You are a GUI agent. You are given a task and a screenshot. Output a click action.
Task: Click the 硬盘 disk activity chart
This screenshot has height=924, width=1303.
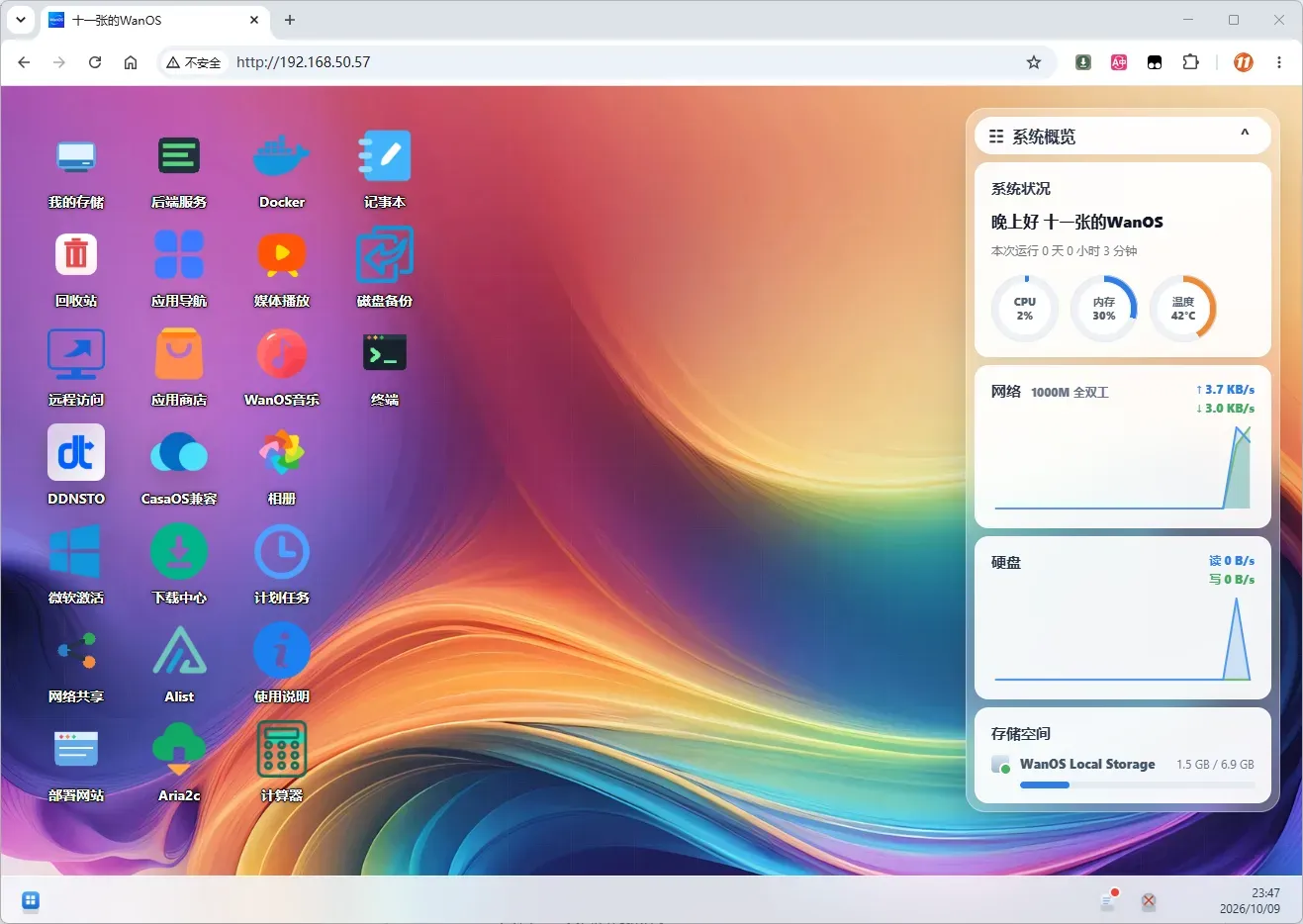pyautogui.click(x=1123, y=638)
